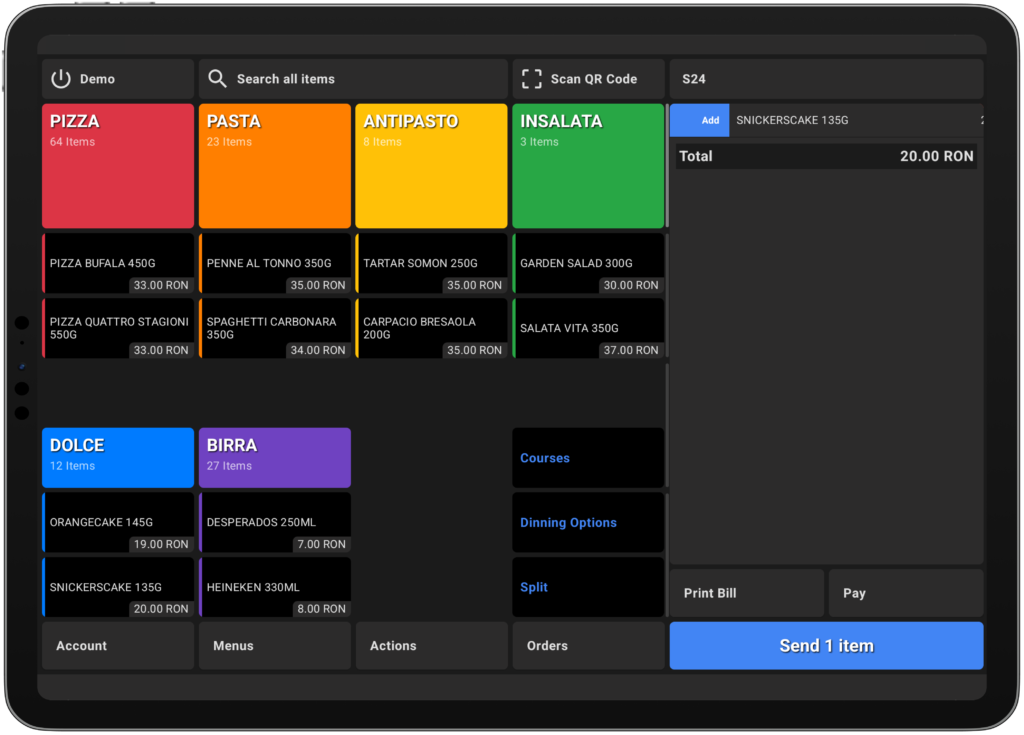Open the ANTIPASTO category tile

(432, 166)
